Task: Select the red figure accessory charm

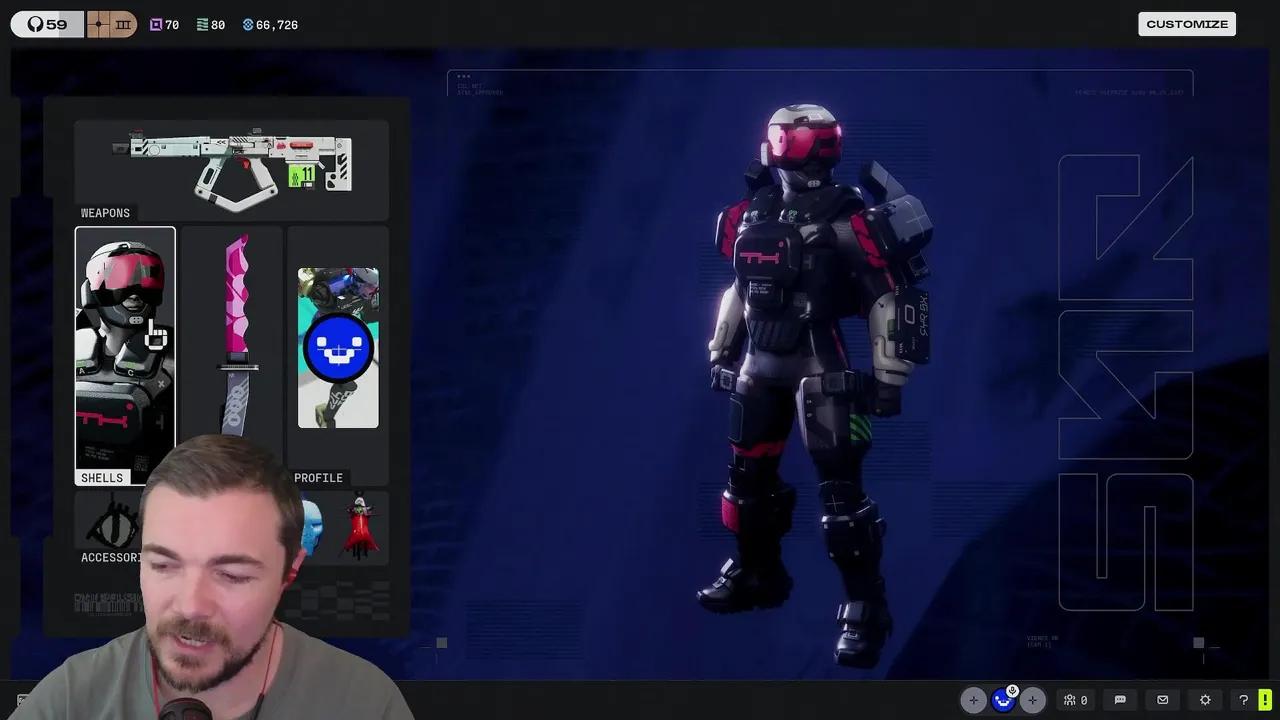Action: pyautogui.click(x=359, y=527)
